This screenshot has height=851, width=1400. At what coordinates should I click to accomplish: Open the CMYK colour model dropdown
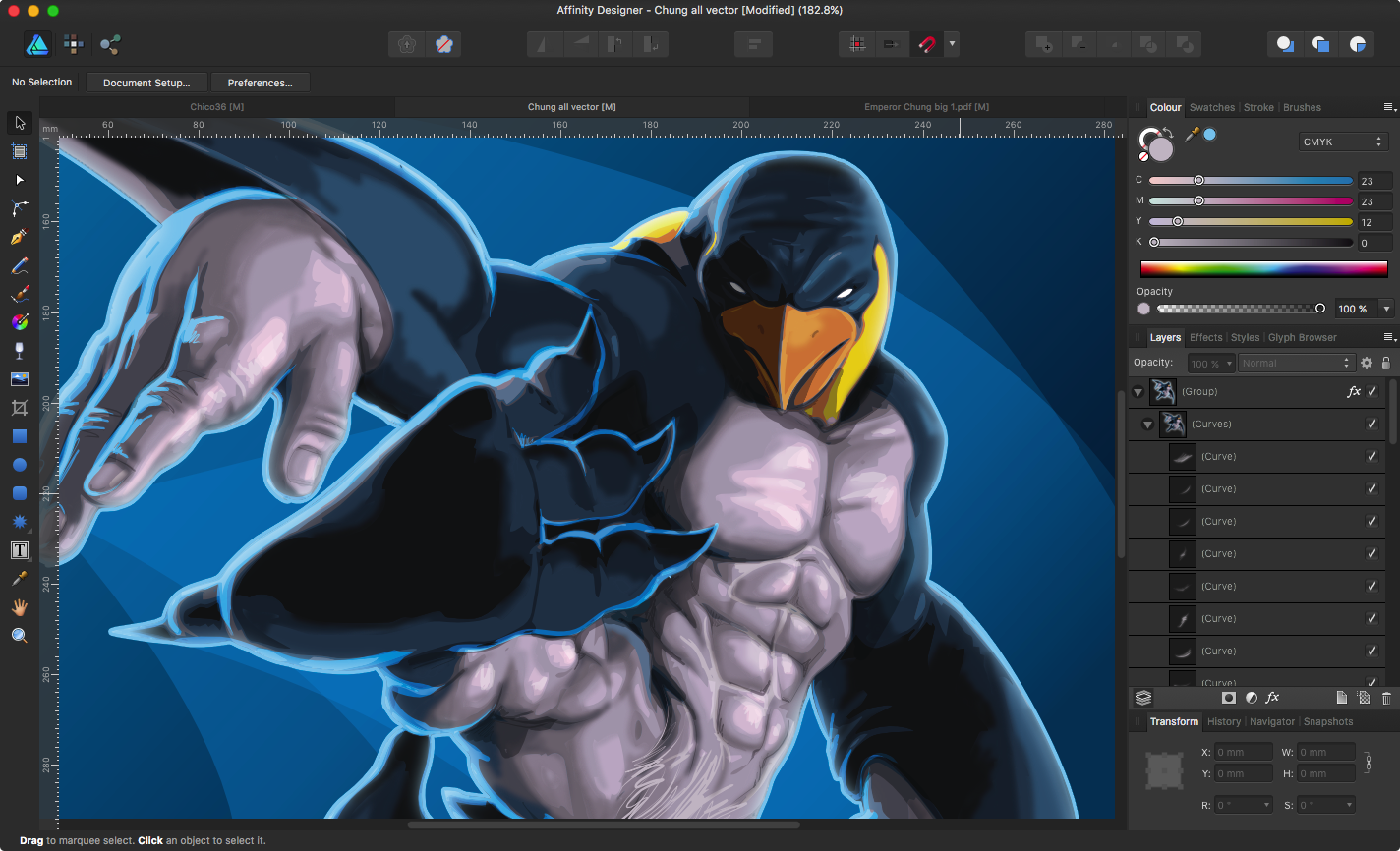click(1343, 142)
